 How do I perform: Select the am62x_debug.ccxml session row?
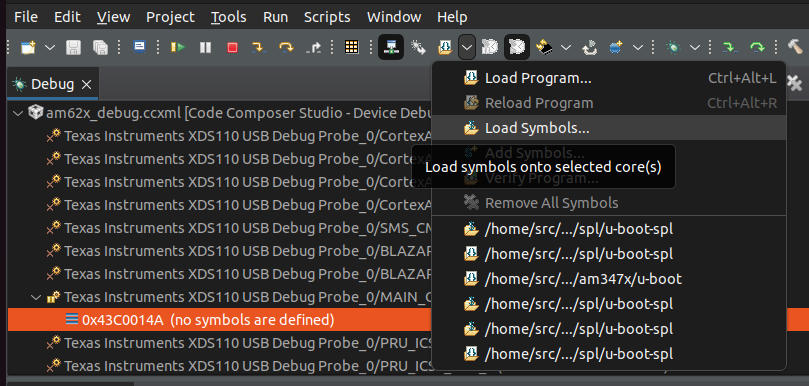pos(220,113)
